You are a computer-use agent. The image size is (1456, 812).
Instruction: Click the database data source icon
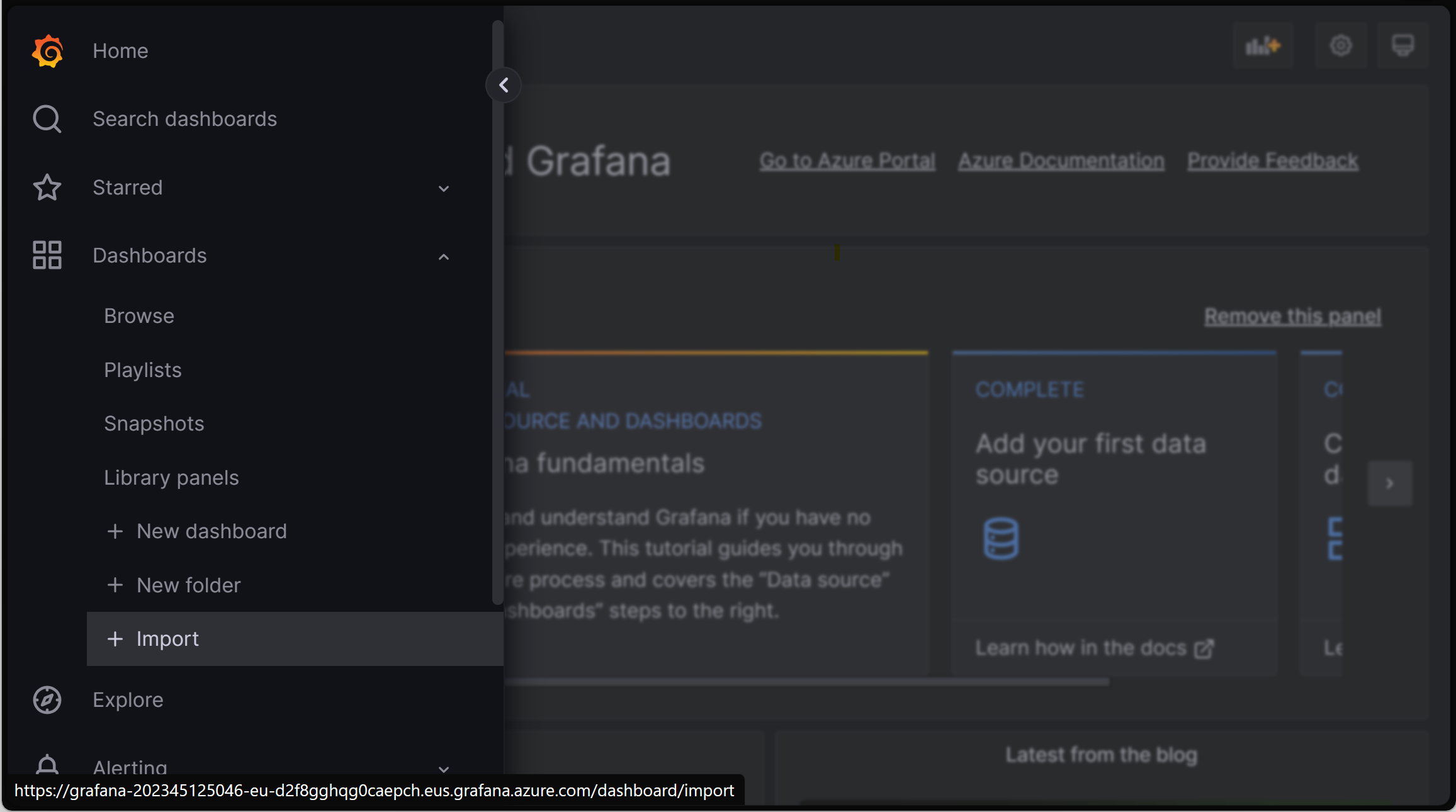[1001, 538]
